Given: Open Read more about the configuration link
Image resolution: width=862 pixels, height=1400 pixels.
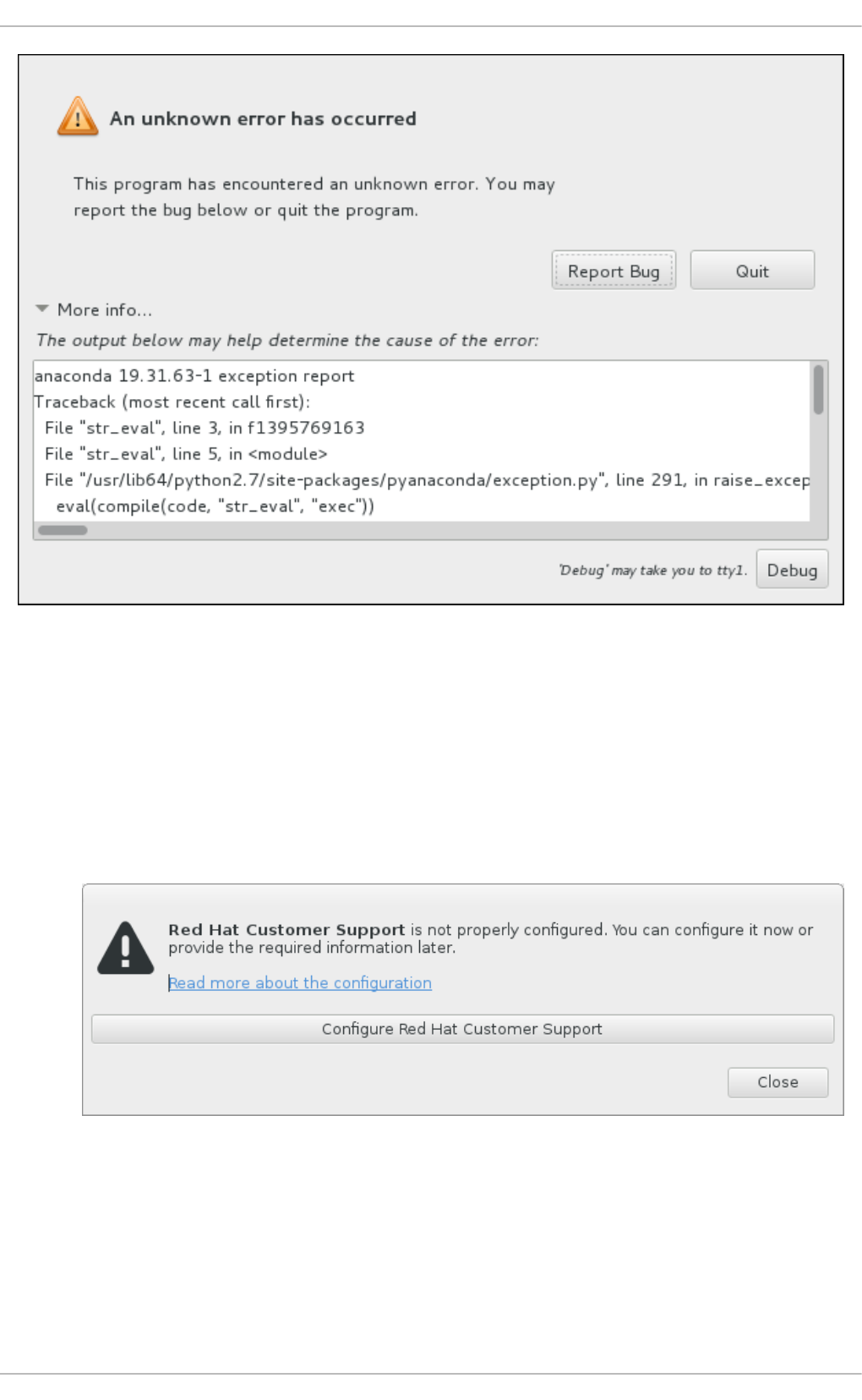Looking at the screenshot, I should [300, 983].
